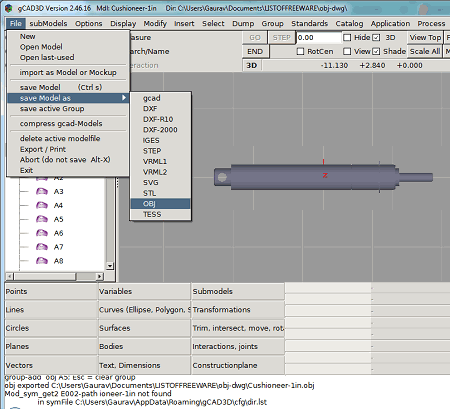Image resolution: width=450 pixels, height=409 pixels.
Task: Select compress gcad-Models entry
Action: click(x=68, y=123)
